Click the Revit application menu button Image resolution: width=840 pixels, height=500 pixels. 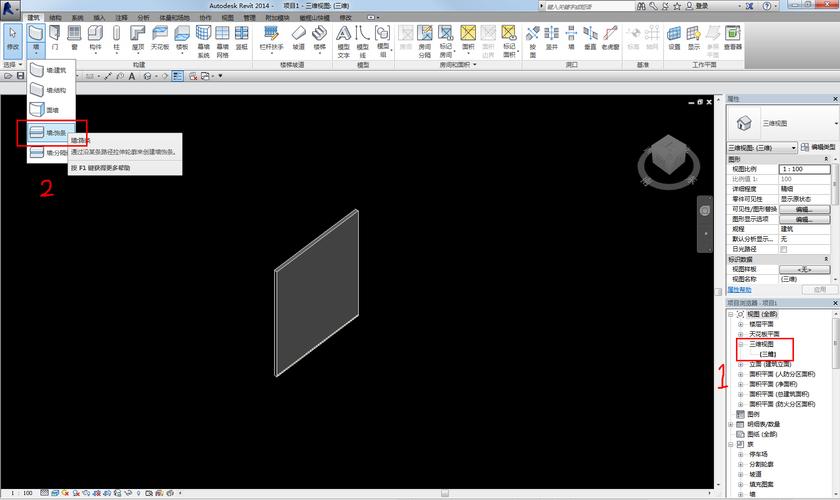[x=10, y=8]
